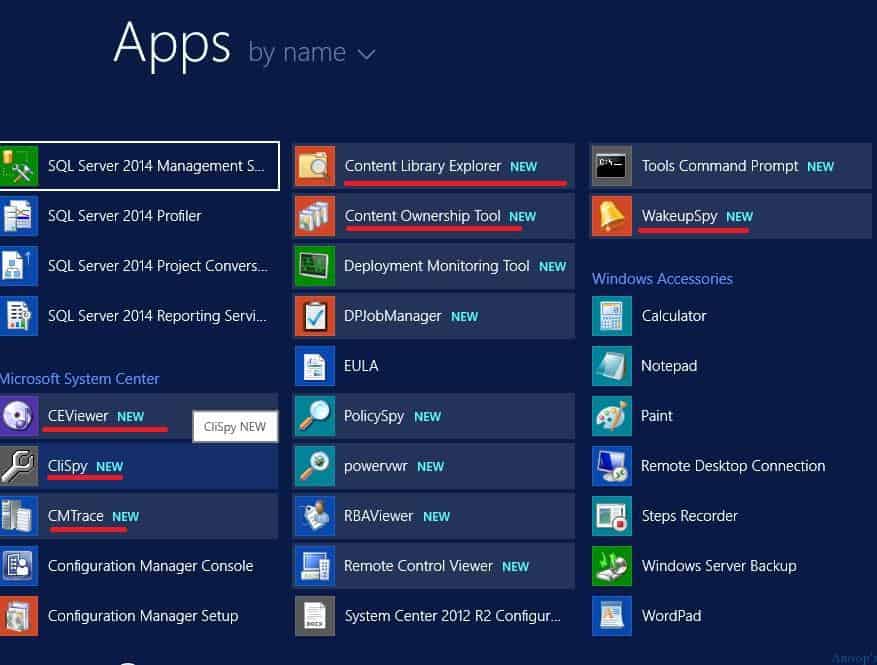Click 'Remote Desktop Connection' text

pyautogui.click(x=733, y=466)
